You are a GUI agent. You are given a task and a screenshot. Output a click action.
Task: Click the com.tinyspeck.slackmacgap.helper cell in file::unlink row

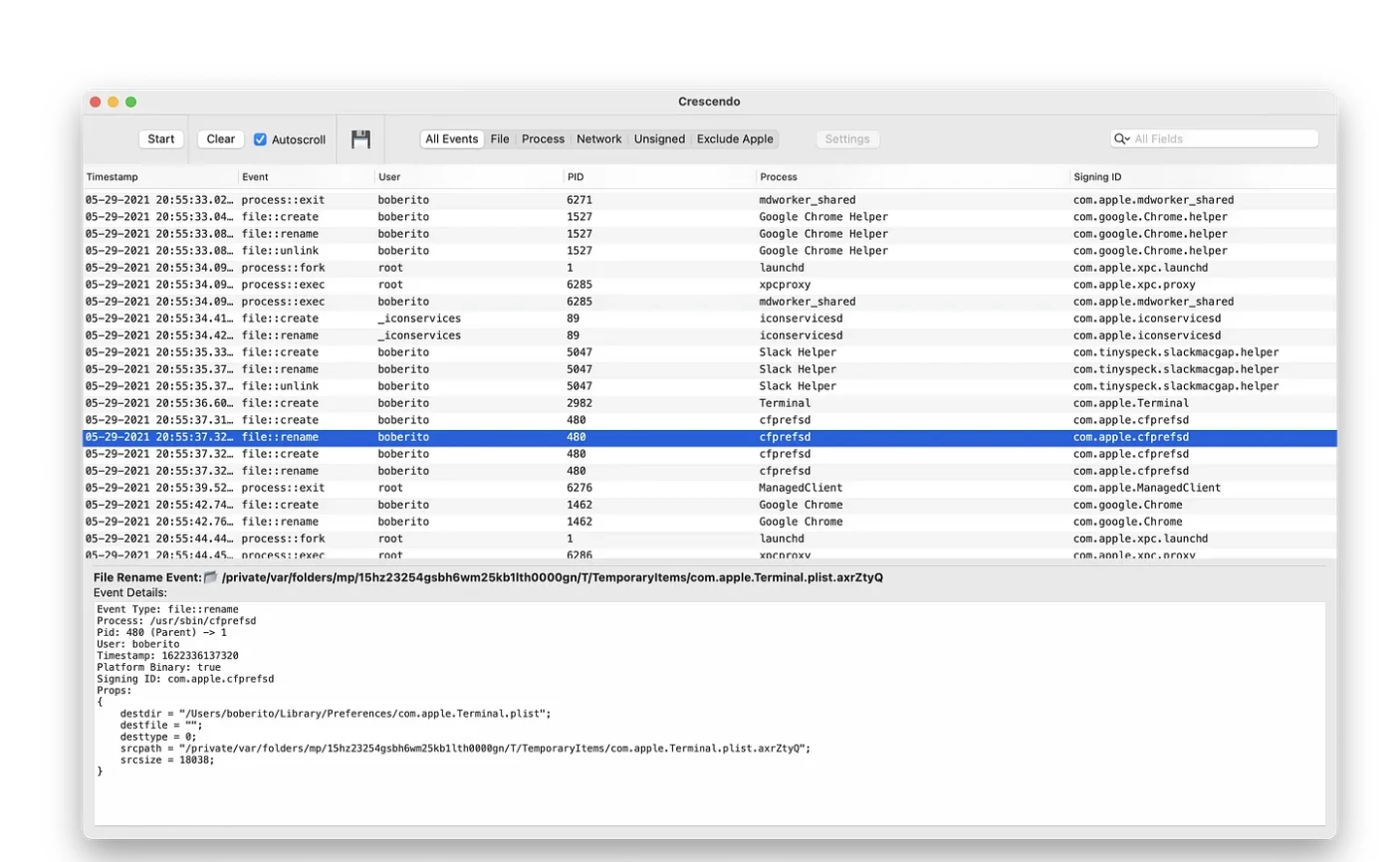point(1176,386)
